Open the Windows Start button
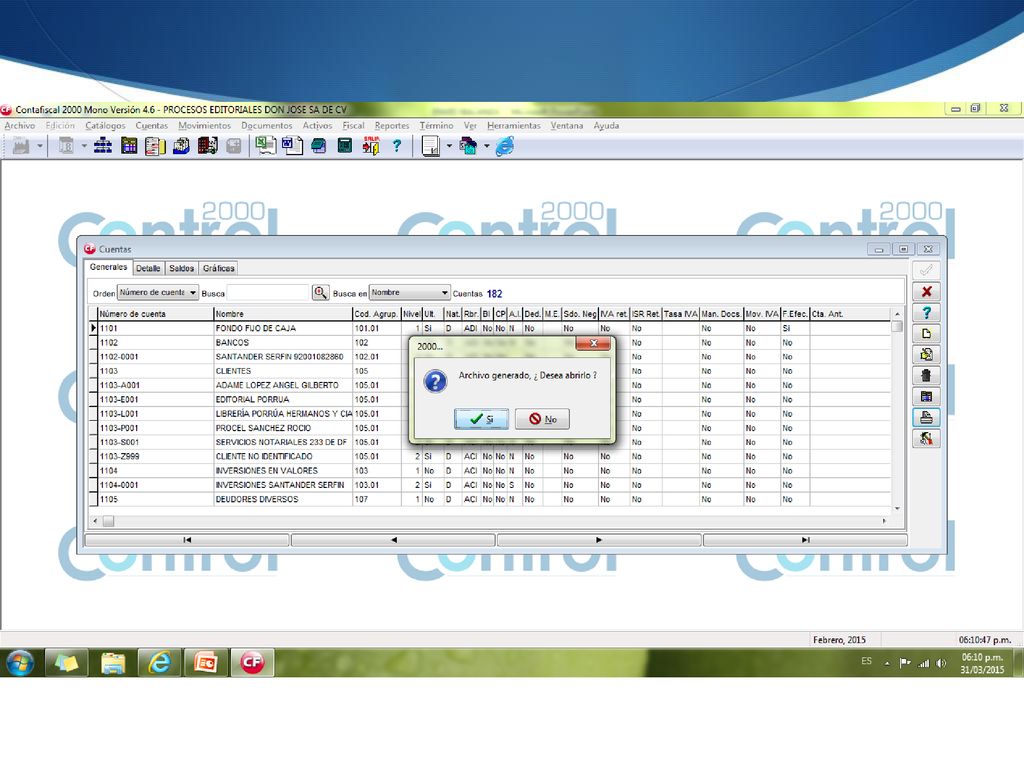The height and width of the screenshot is (768, 1024). click(x=20, y=663)
